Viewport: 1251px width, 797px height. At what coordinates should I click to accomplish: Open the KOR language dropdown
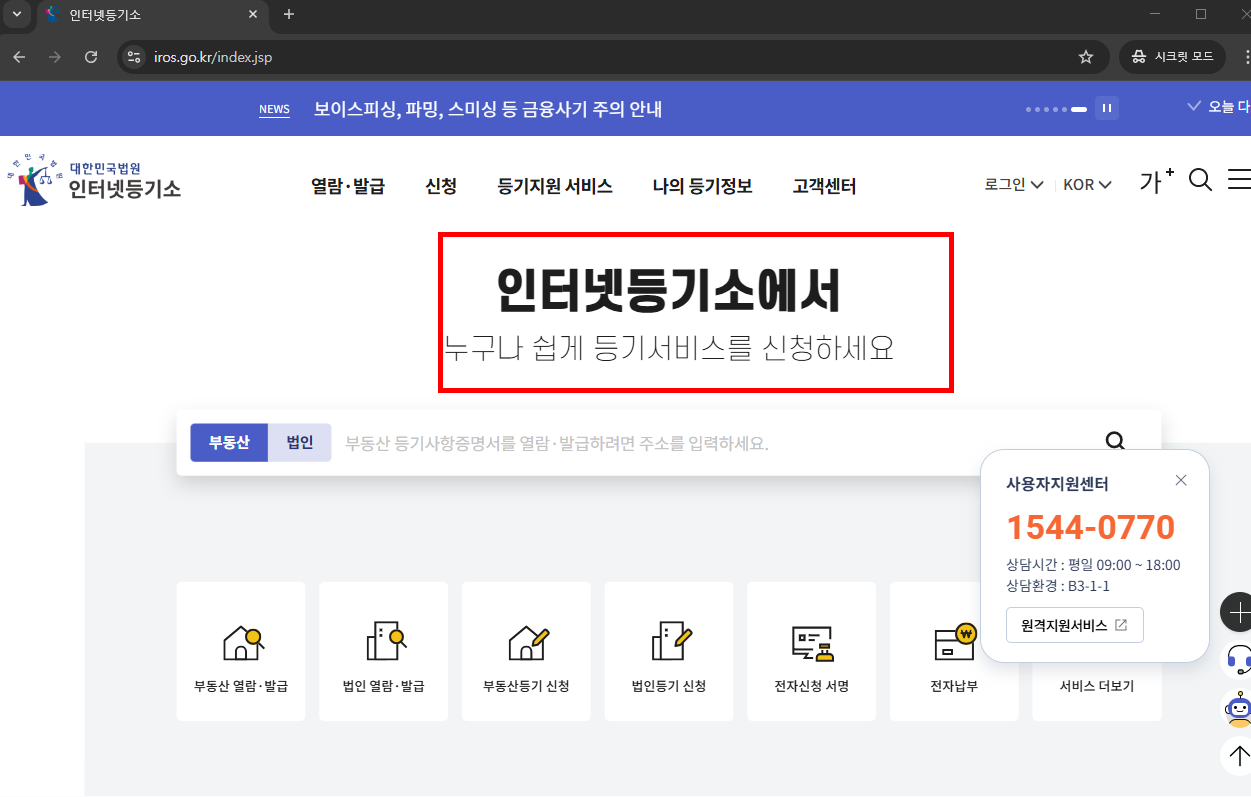coord(1086,184)
